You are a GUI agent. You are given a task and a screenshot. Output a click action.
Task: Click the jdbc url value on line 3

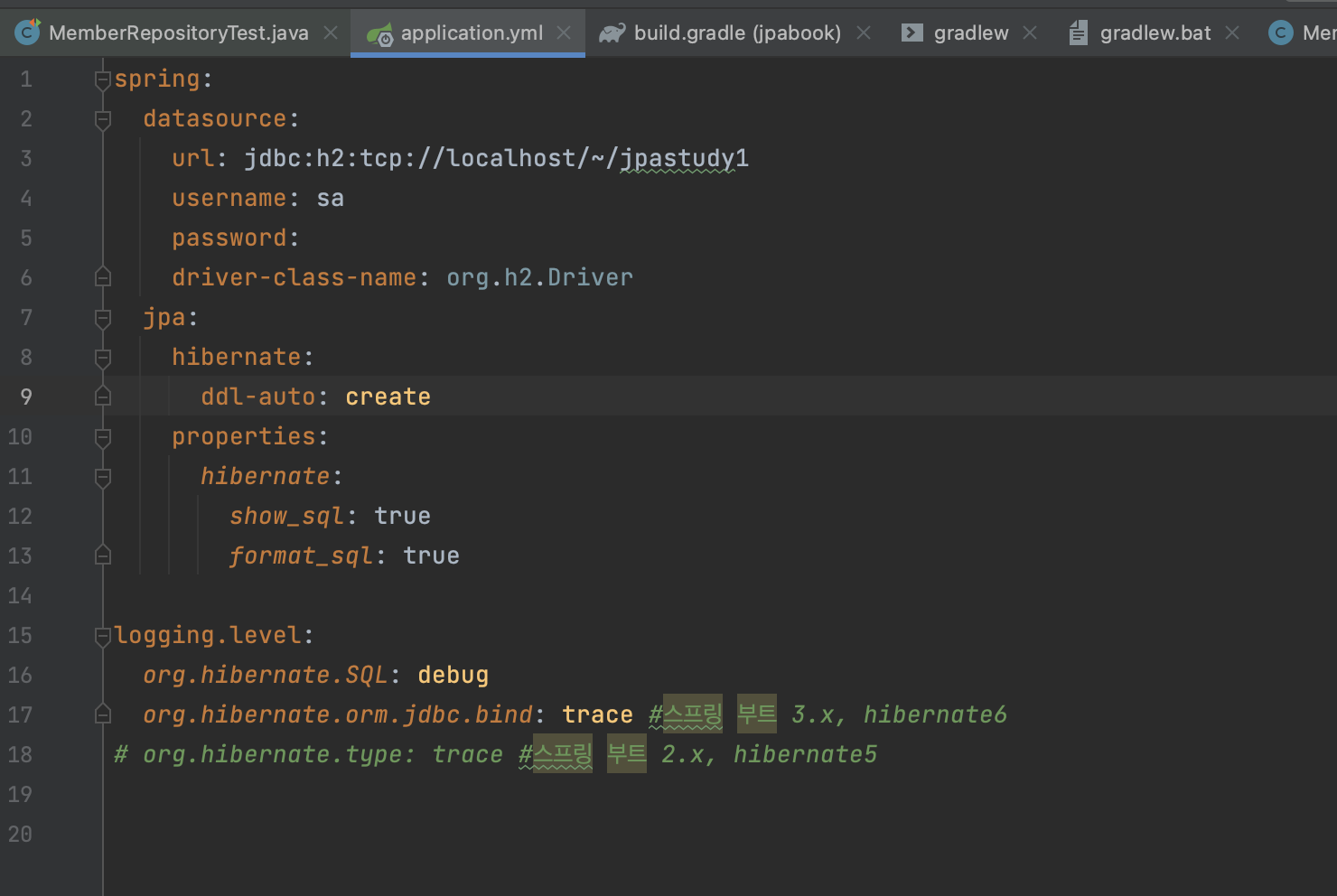coord(496,159)
